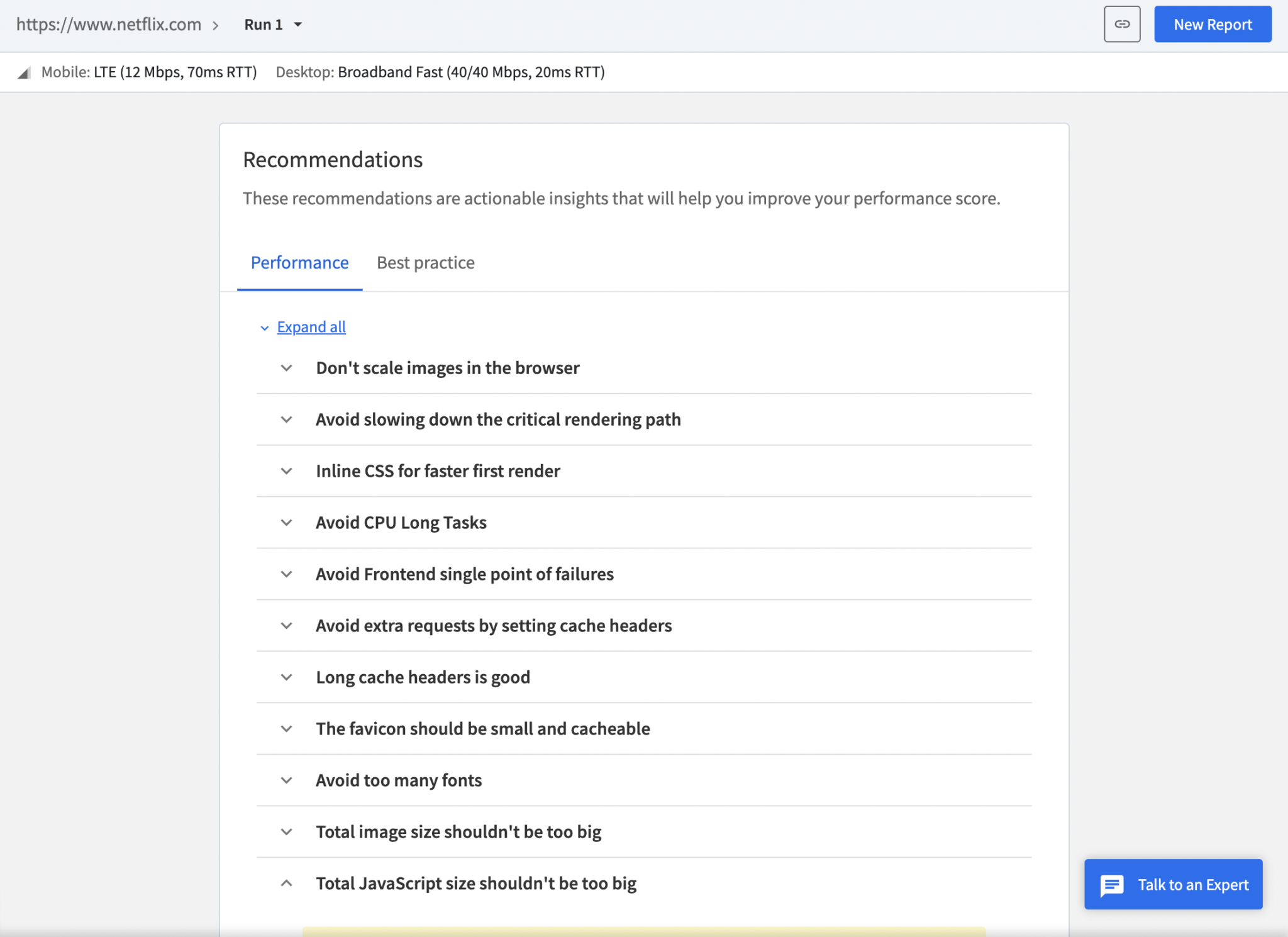Expand 'Long cache headers is good'
The width and height of the screenshot is (1288, 937).
(x=287, y=677)
